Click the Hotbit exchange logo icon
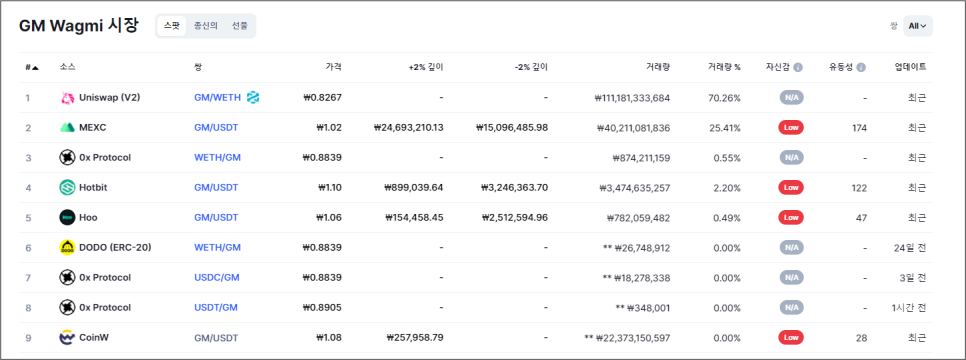 (67, 187)
